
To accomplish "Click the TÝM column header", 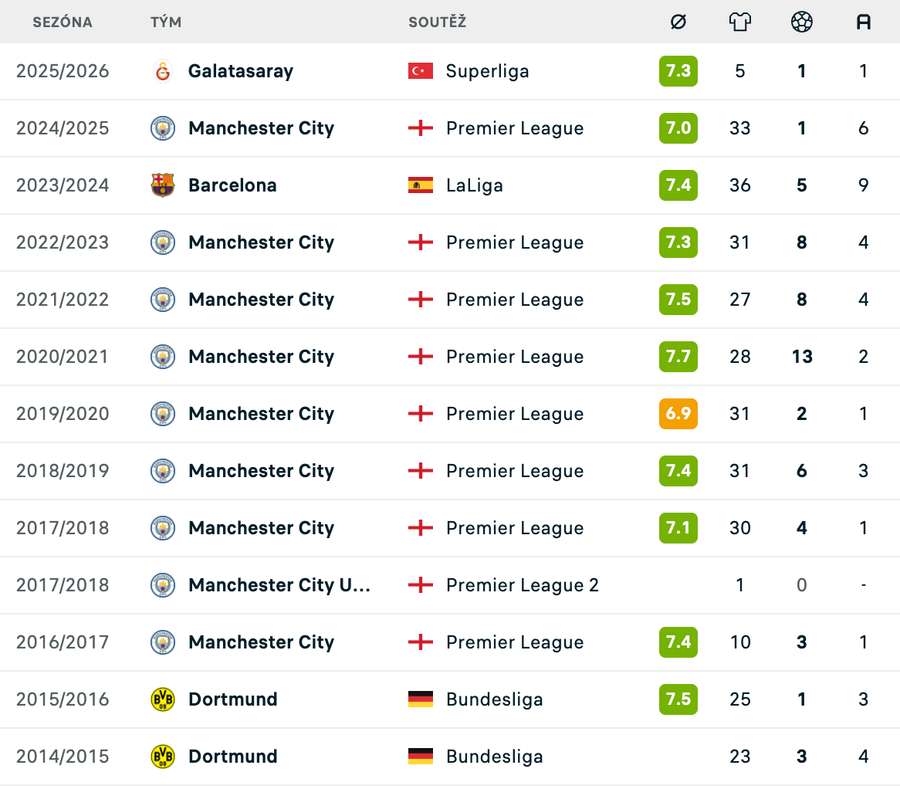I will [166, 21].
